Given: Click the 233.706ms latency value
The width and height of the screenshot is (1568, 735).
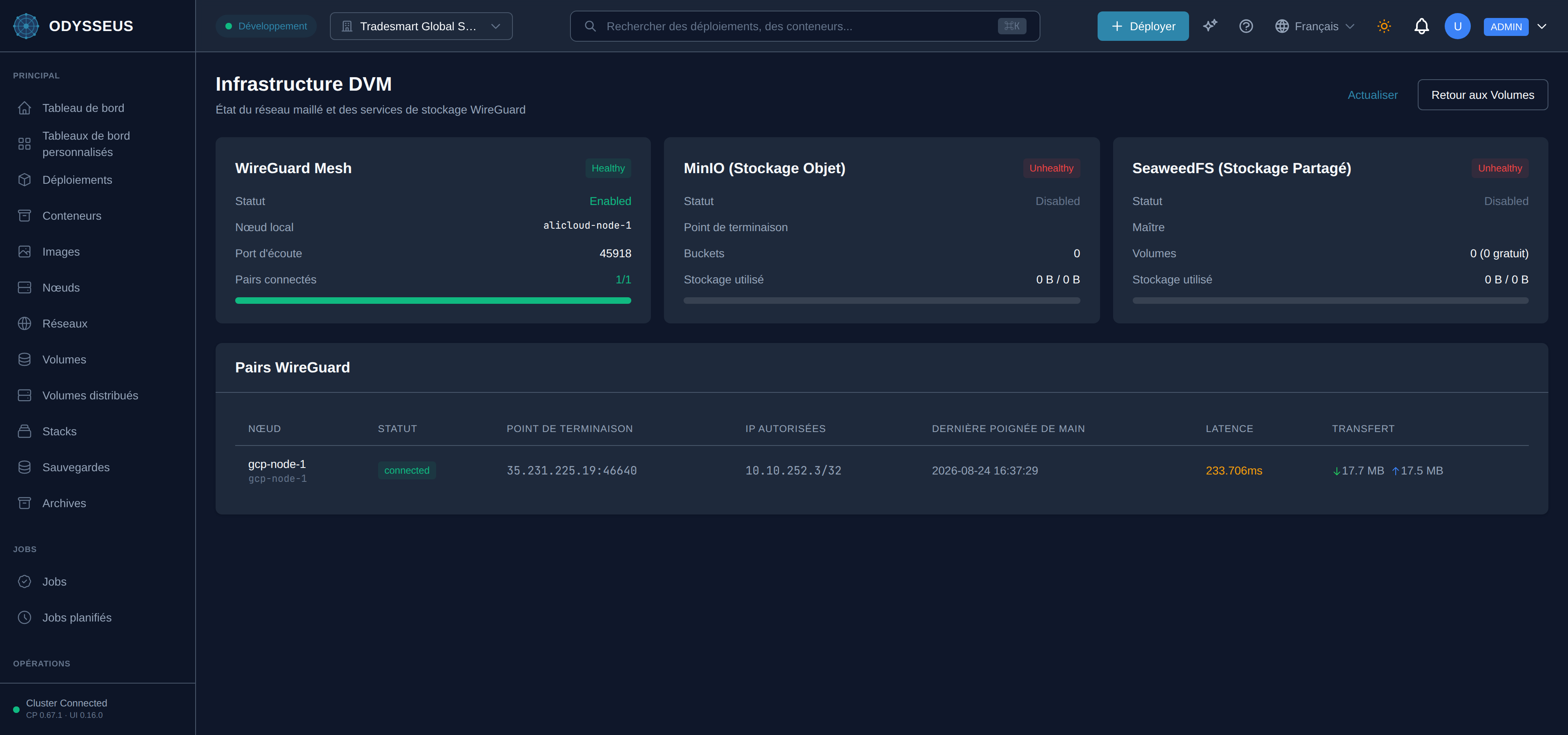Looking at the screenshot, I should 1234,471.
